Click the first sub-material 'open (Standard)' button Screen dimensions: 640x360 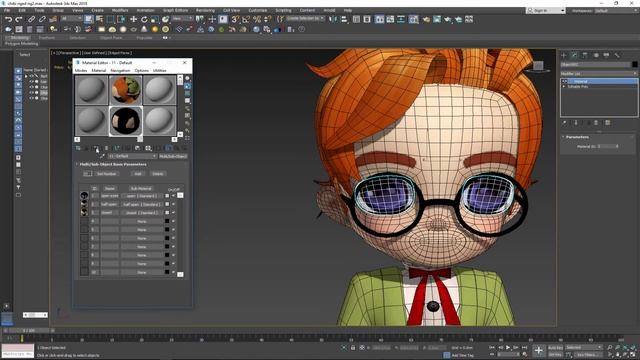coord(142,196)
